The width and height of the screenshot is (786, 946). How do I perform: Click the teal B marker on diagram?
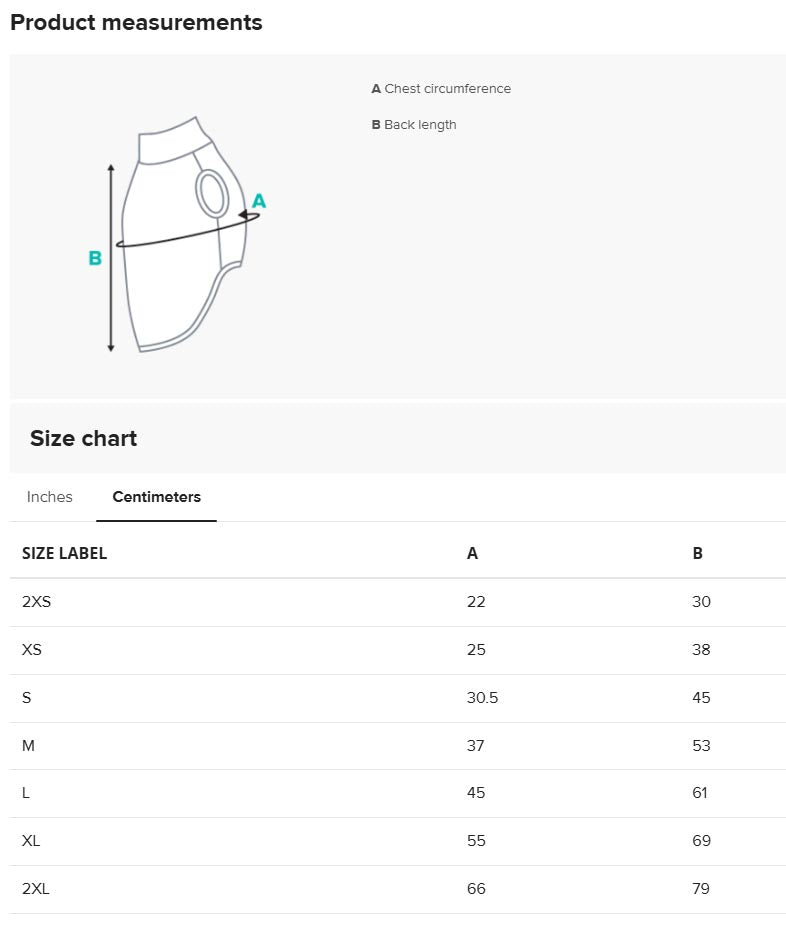click(x=95, y=258)
